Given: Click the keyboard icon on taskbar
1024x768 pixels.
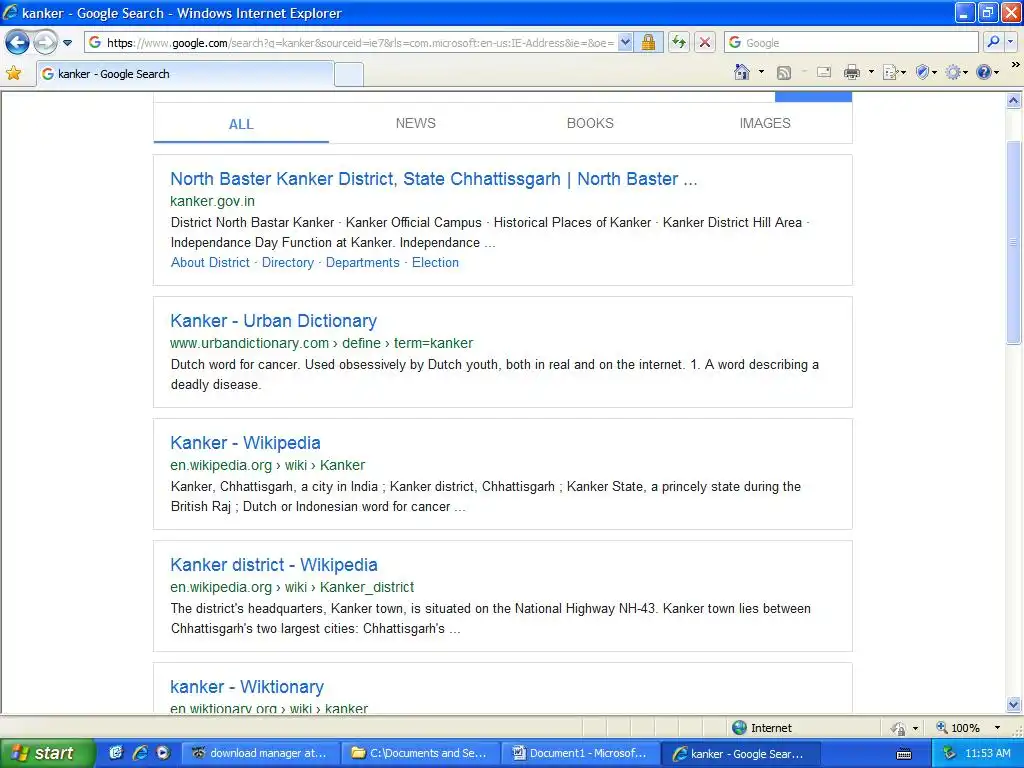Looking at the screenshot, I should click(904, 754).
